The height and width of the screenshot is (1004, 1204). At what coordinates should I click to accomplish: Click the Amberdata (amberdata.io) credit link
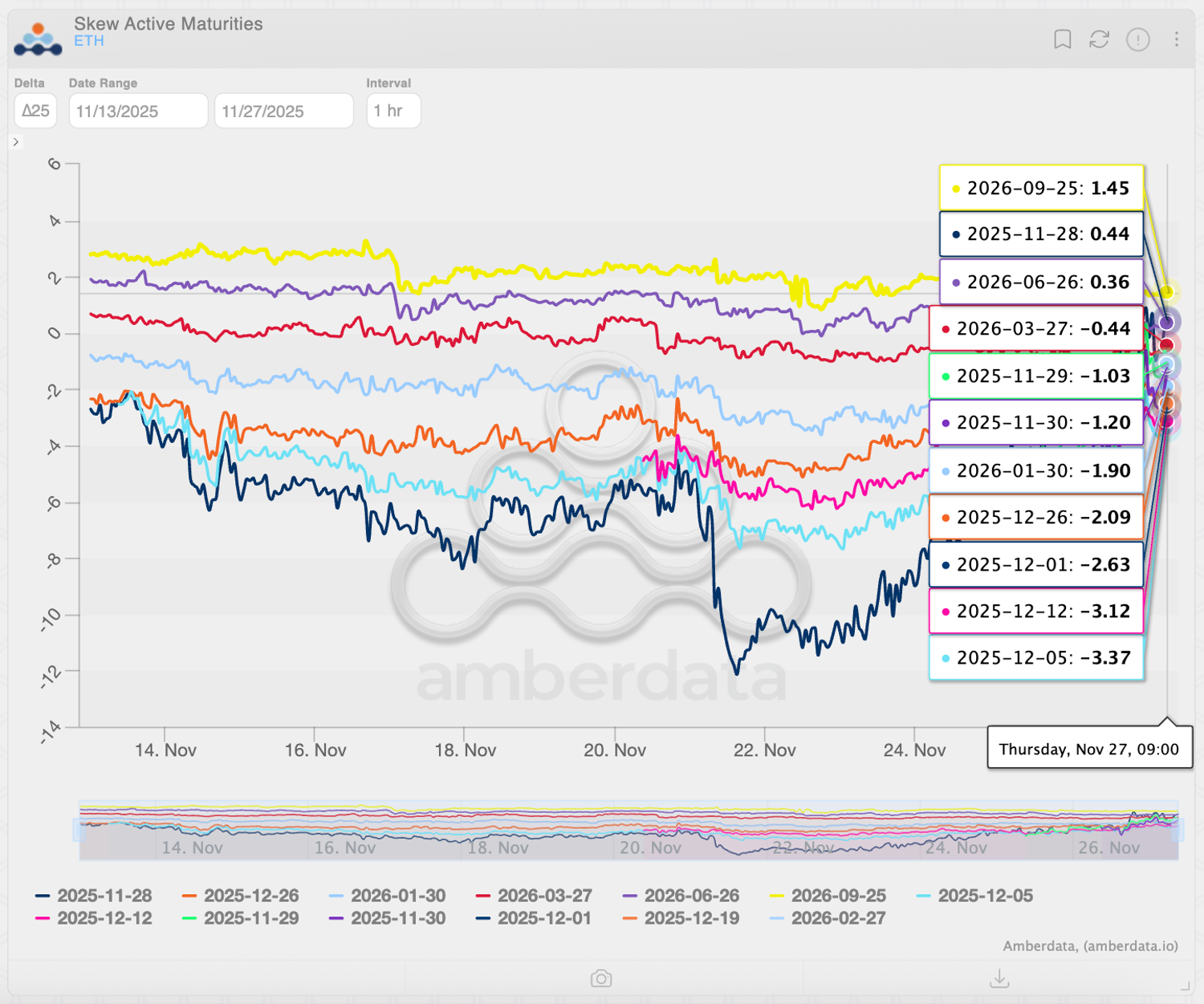[1090, 946]
